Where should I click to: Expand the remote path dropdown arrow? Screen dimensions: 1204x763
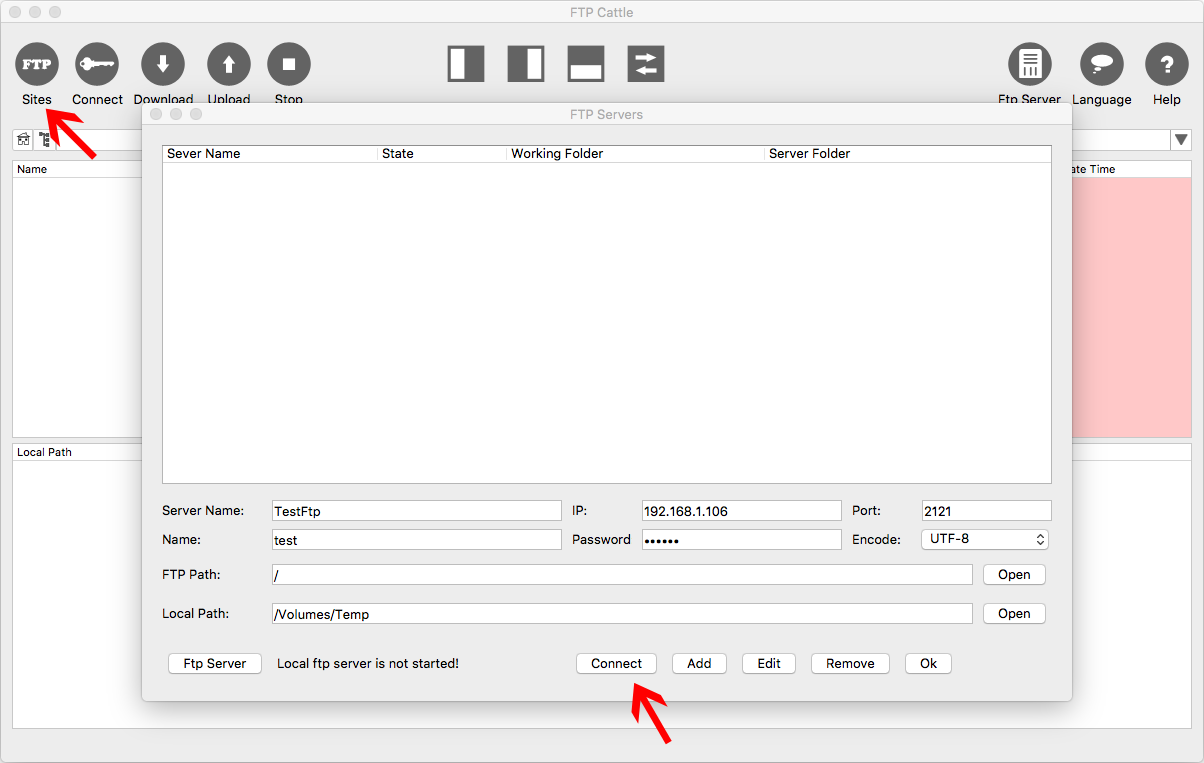[1181, 140]
